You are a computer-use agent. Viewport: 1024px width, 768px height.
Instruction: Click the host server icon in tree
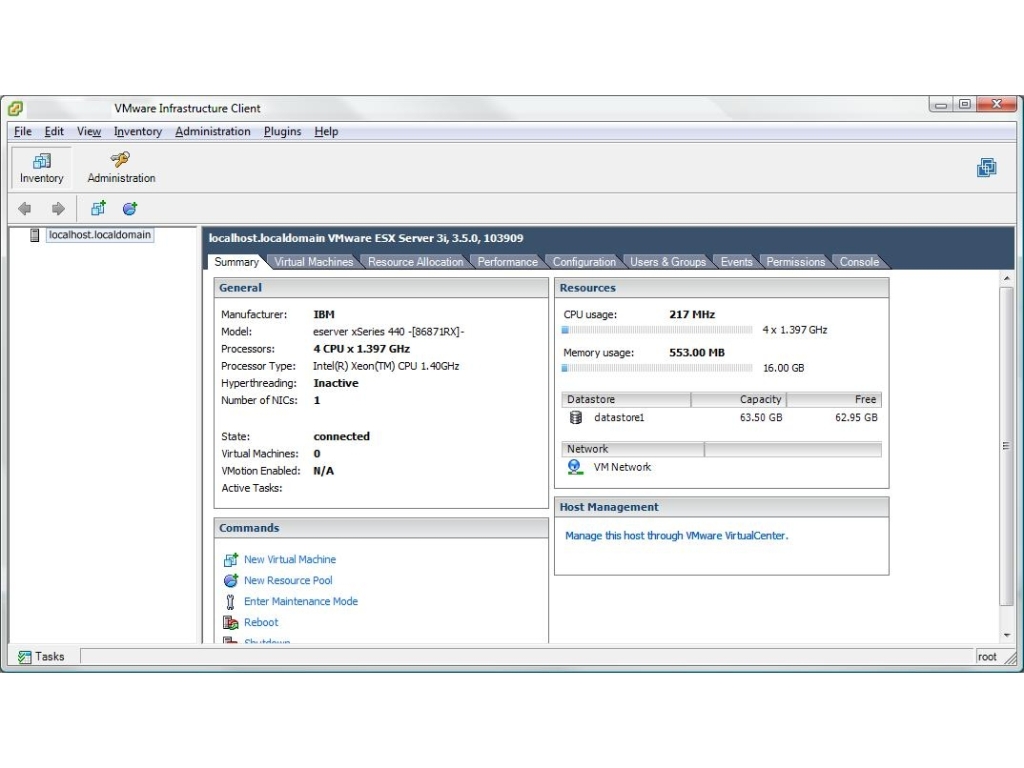click(35, 235)
